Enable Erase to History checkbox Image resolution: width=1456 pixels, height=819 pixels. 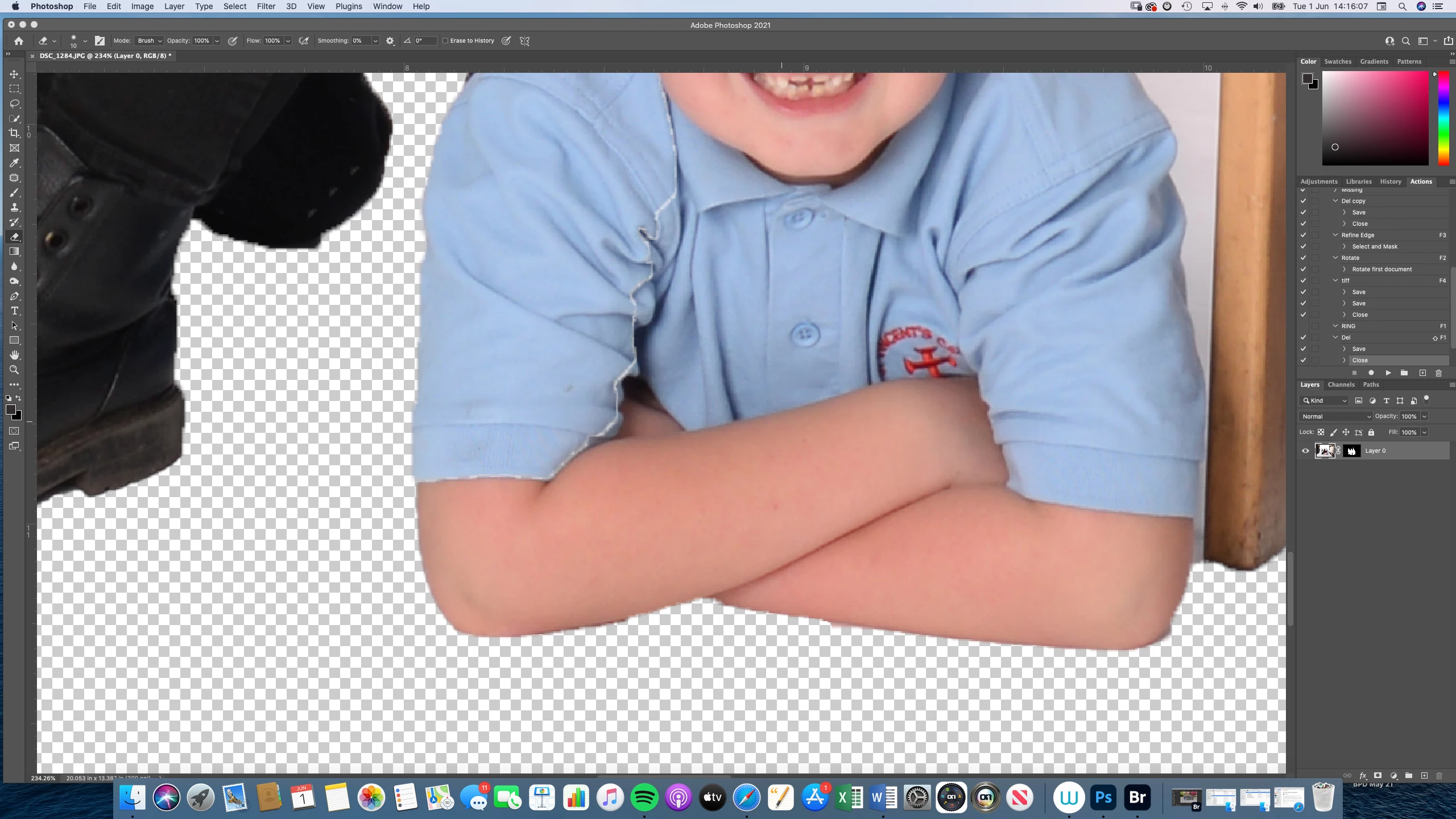445,41
